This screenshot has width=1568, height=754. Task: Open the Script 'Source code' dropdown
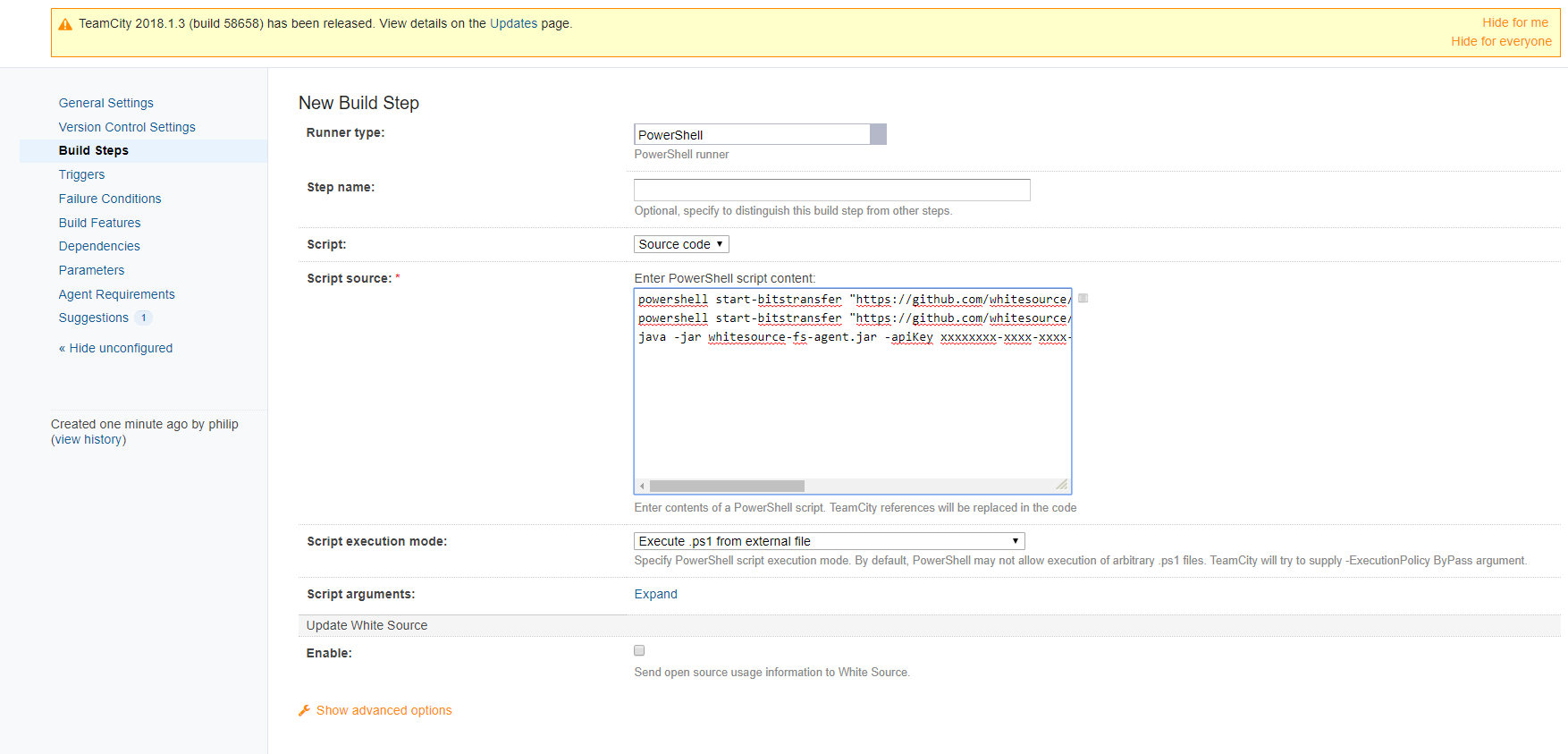681,244
